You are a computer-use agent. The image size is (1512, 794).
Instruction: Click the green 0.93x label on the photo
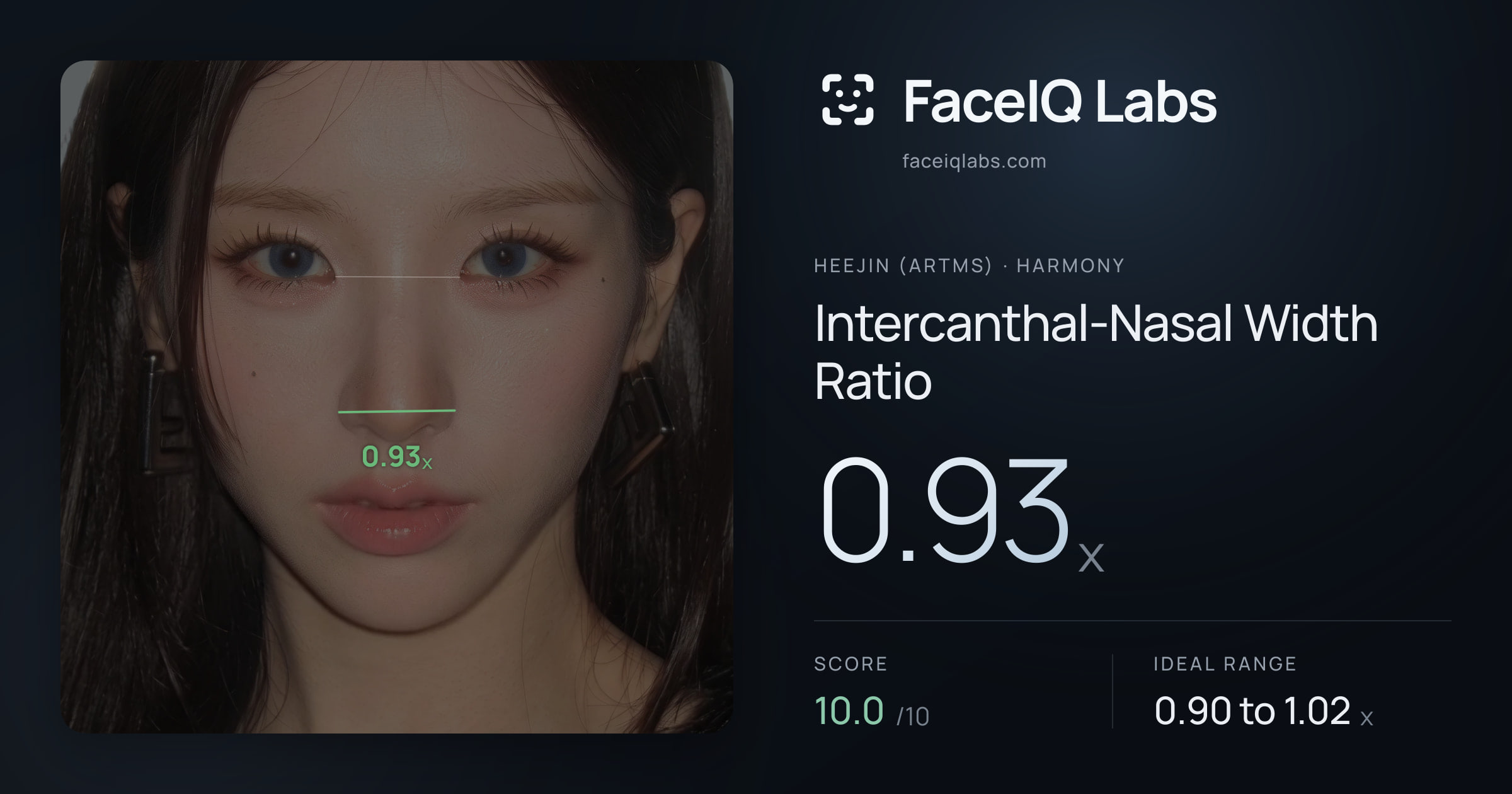point(397,457)
